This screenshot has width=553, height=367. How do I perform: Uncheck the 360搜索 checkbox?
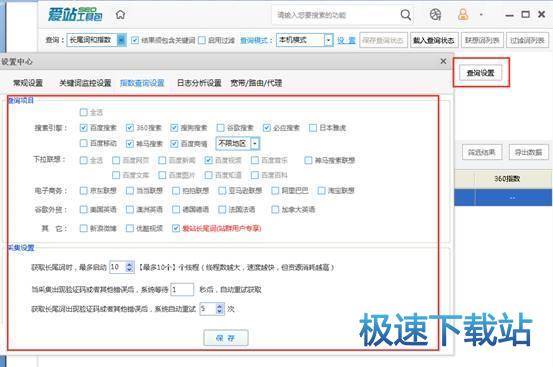point(130,128)
